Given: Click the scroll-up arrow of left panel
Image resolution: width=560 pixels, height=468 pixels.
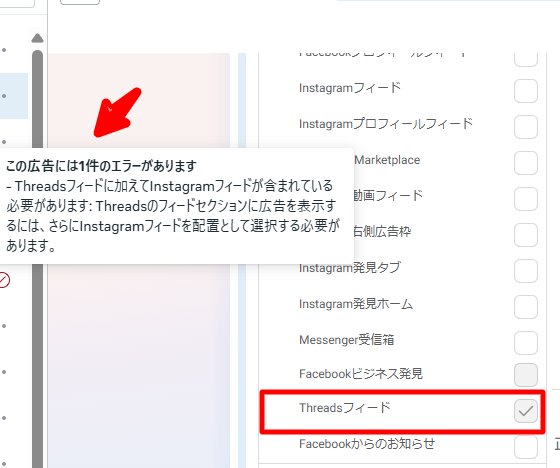Looking at the screenshot, I should point(37,38).
